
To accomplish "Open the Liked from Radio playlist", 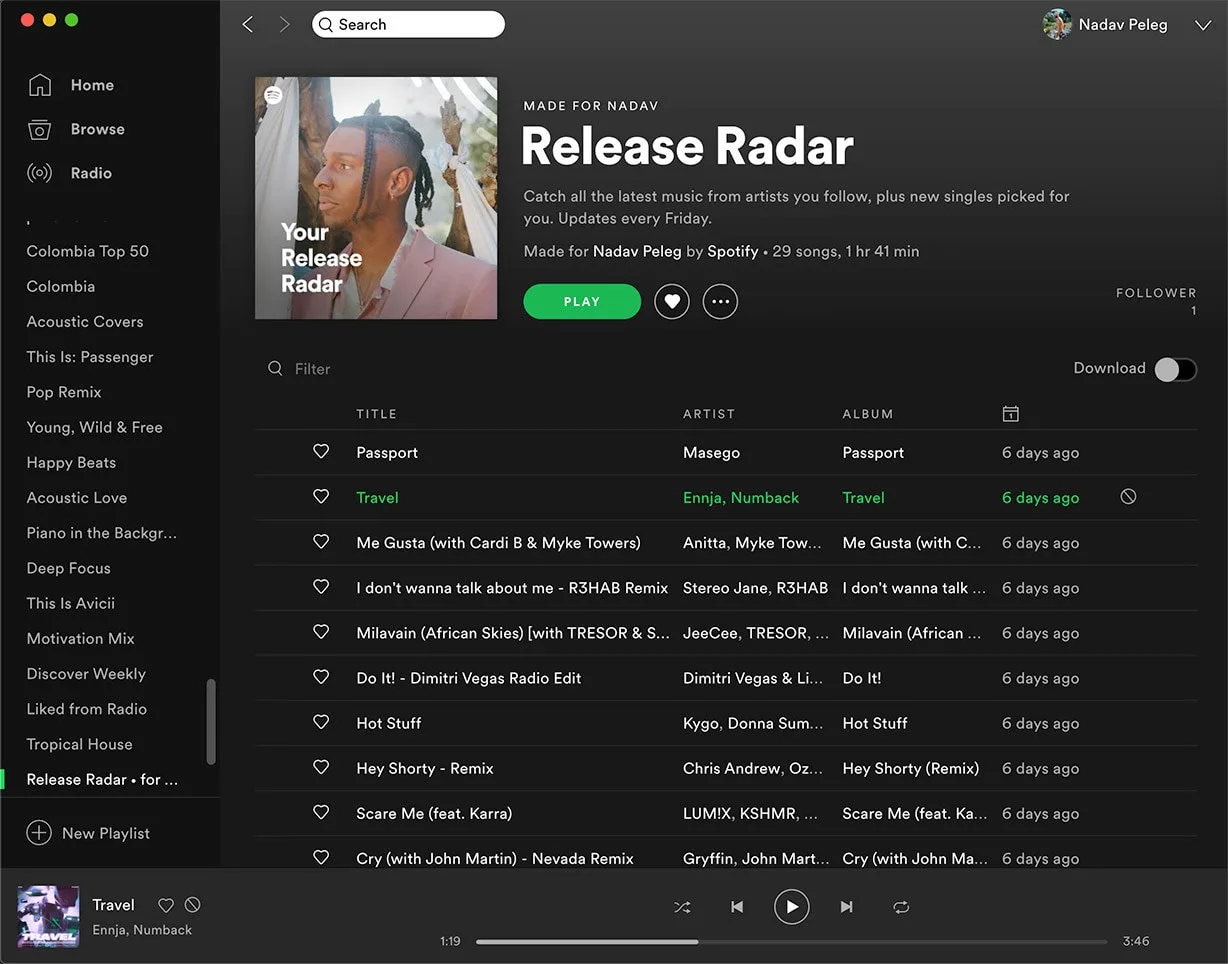I will pos(86,709).
